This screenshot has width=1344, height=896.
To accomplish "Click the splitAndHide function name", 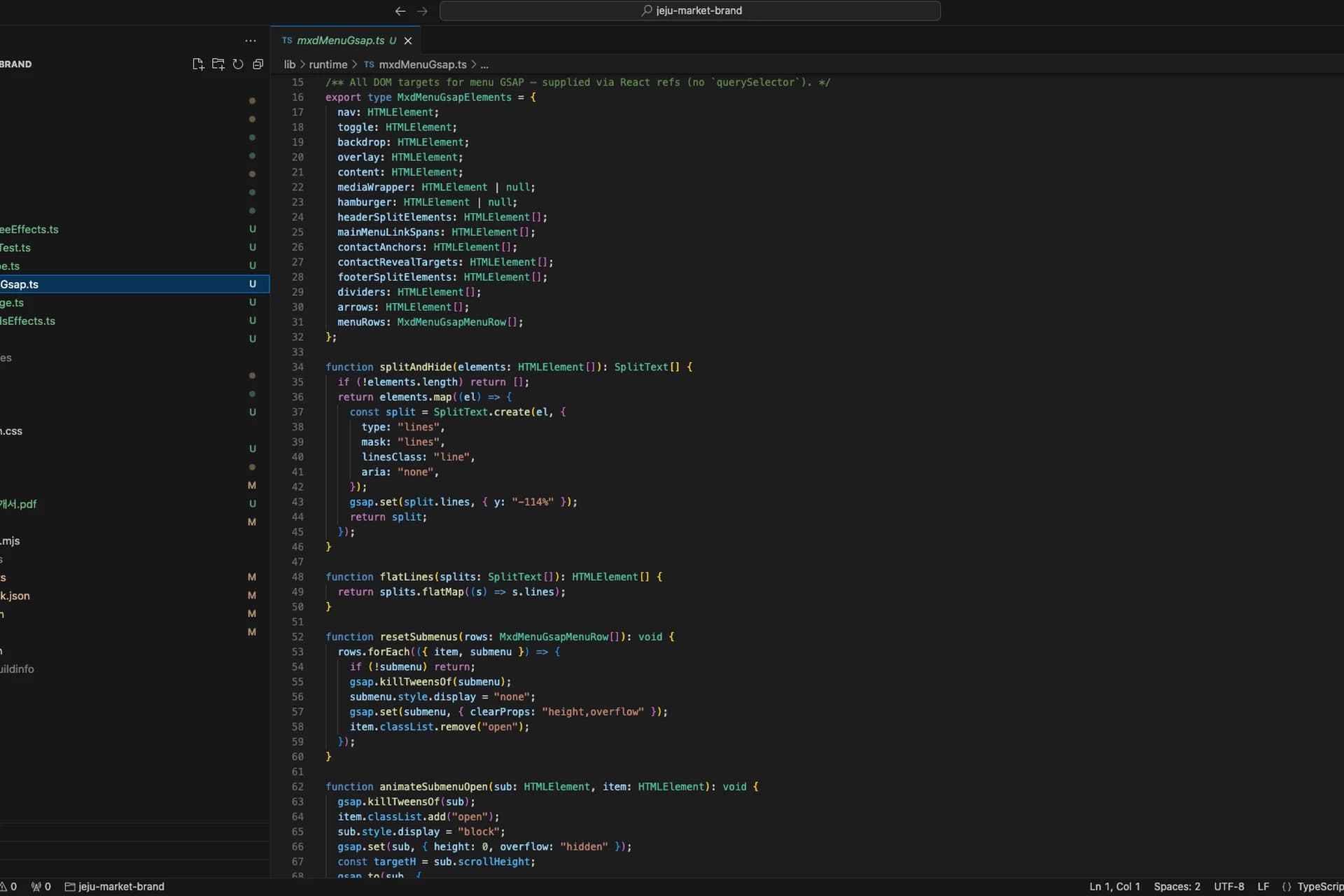I will coord(416,367).
